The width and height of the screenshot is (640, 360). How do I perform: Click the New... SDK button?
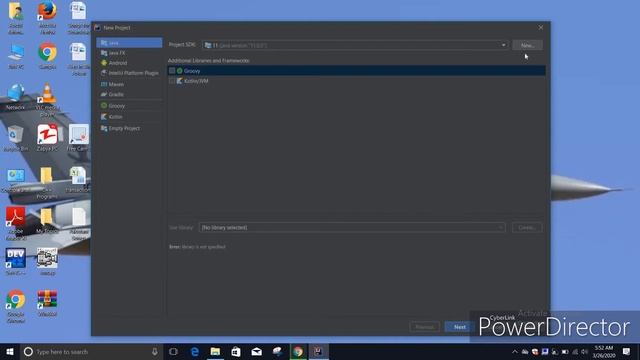coord(527,45)
